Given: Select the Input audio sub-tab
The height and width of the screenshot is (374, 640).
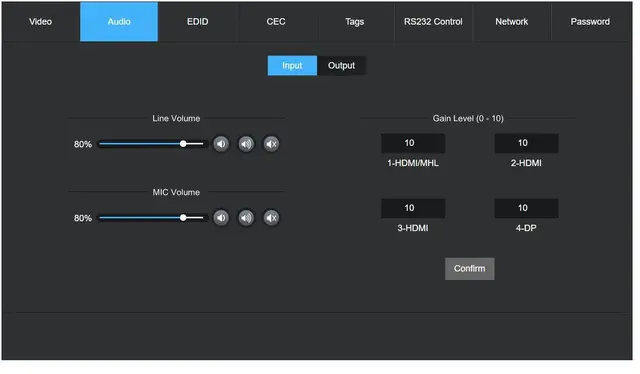Looking at the screenshot, I should point(292,65).
